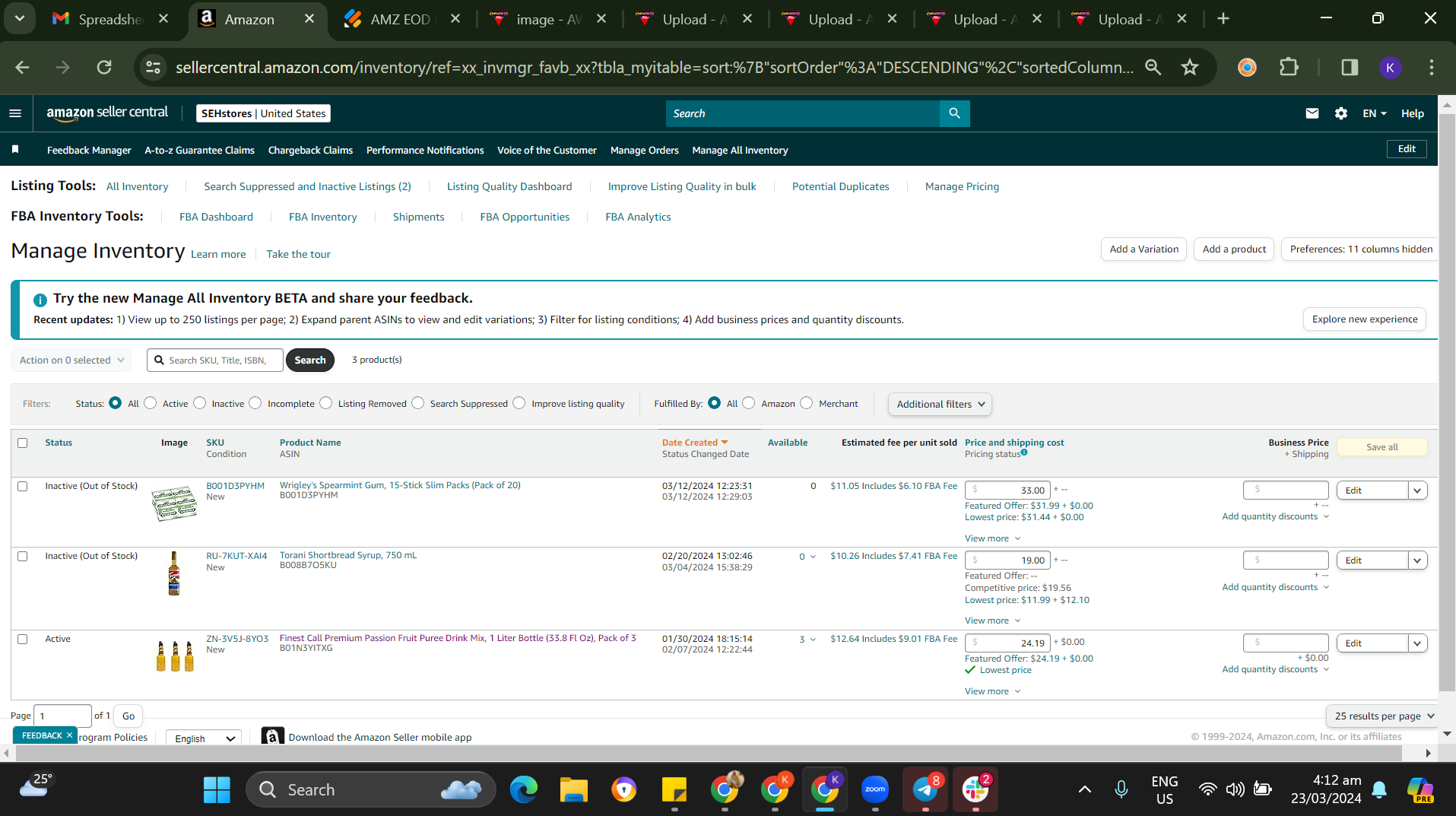
Task: Go back with the browser back arrow
Action: pos(23,68)
